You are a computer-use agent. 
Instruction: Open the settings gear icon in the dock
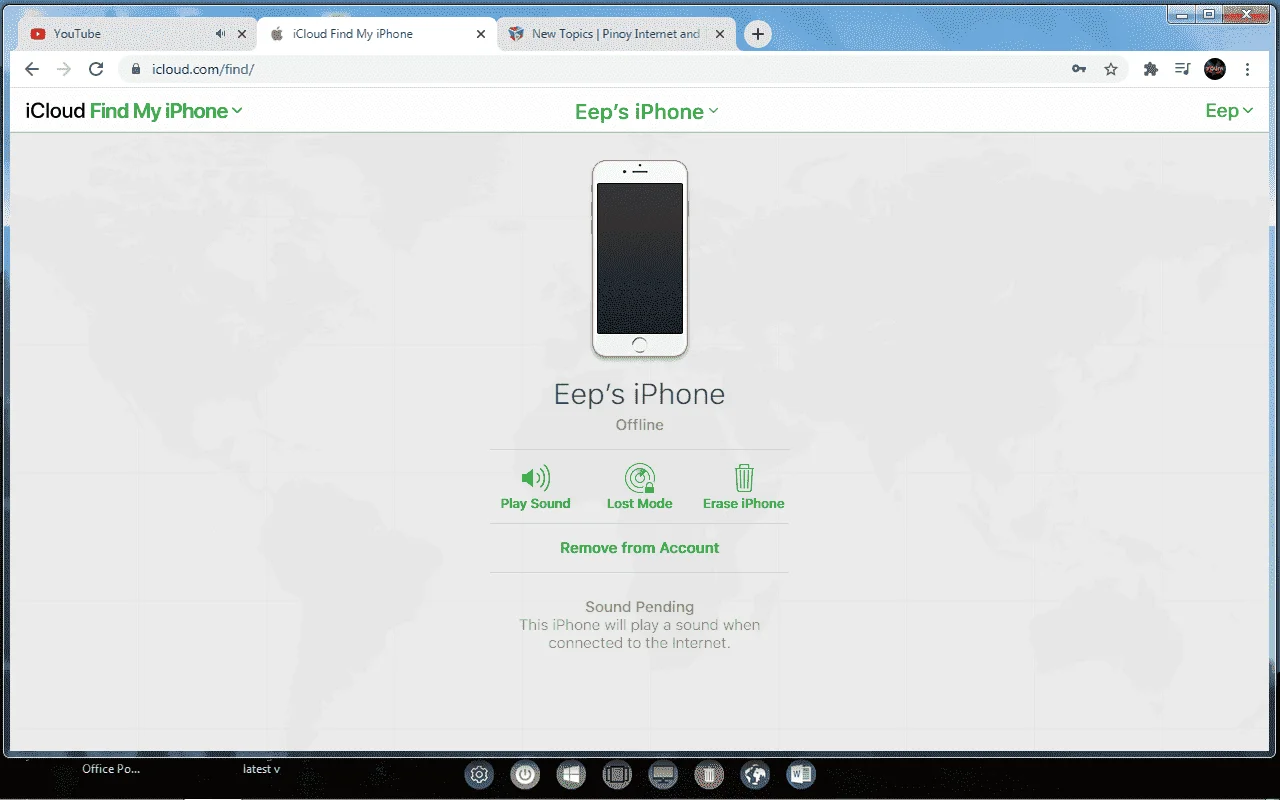480,775
